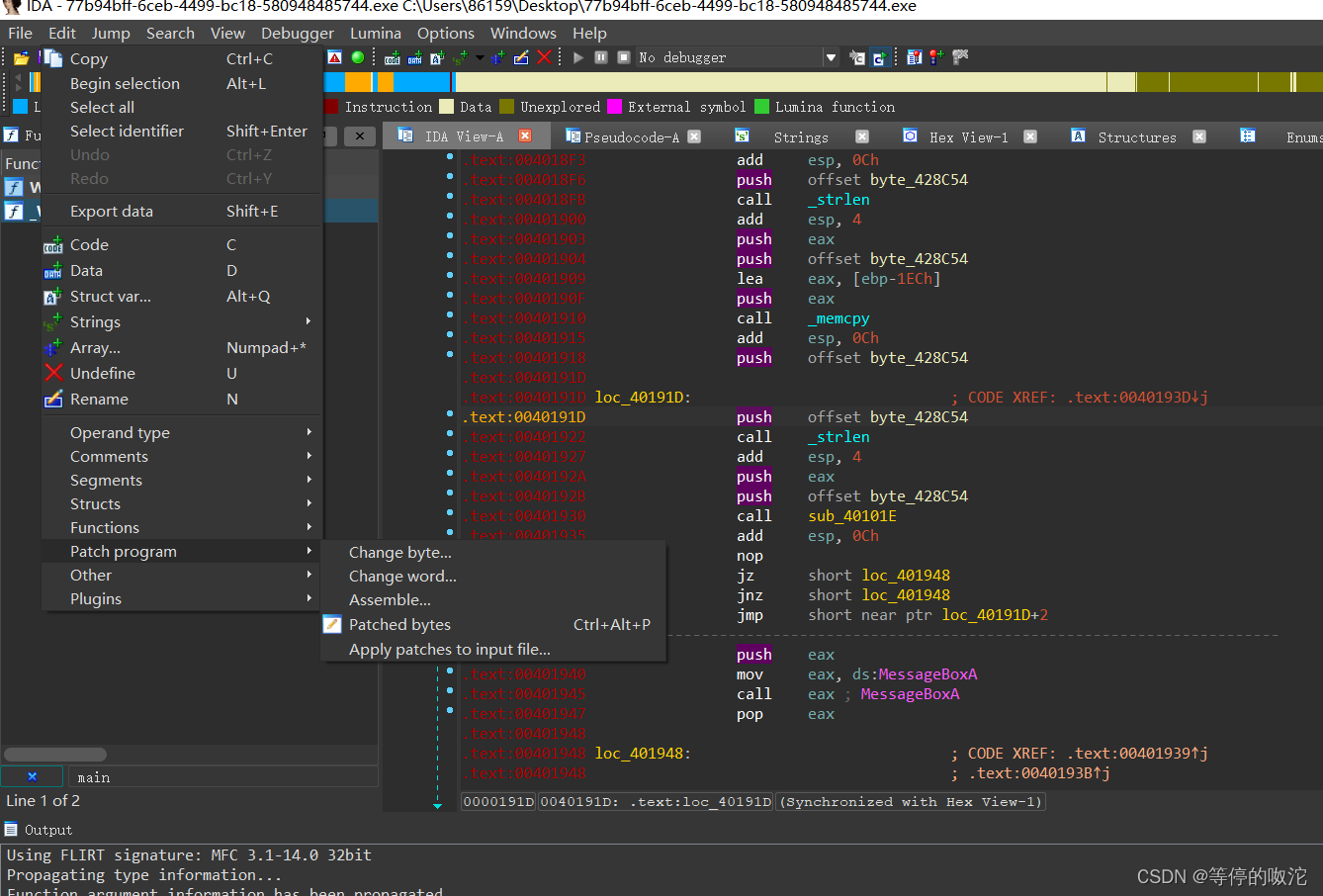Viewport: 1323px width, 896px height.
Task: Choose Apply patches to input file
Action: click(x=449, y=650)
